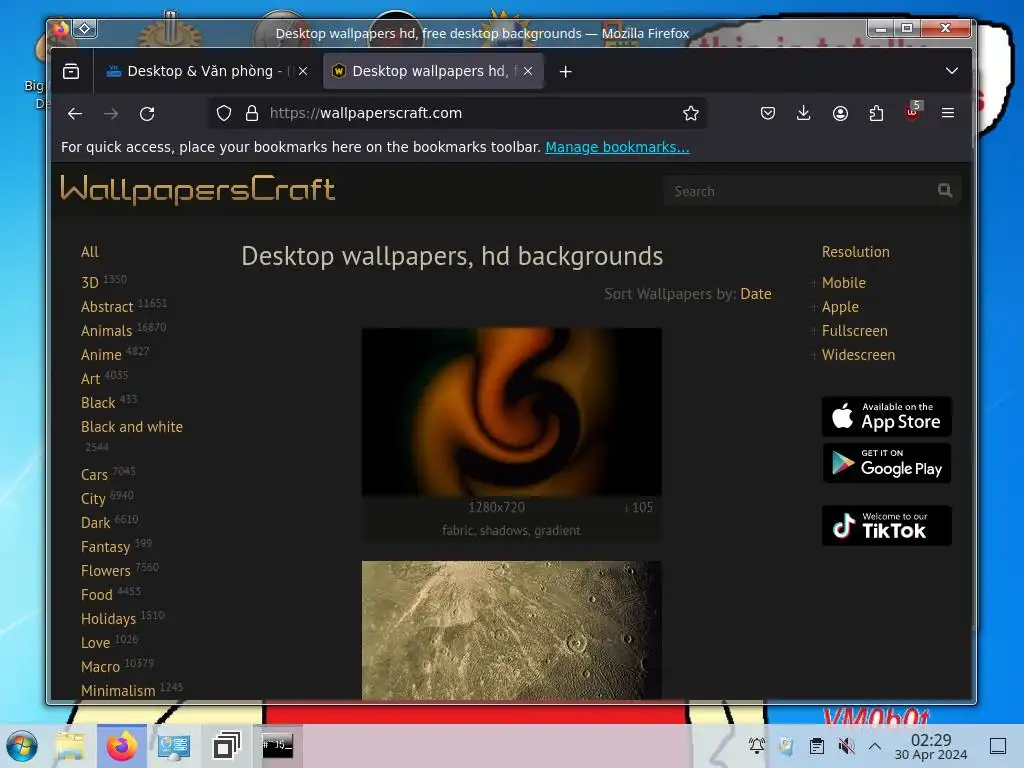The image size is (1024, 768).
Task: Click the clipboard tray icon
Action: [x=816, y=746]
